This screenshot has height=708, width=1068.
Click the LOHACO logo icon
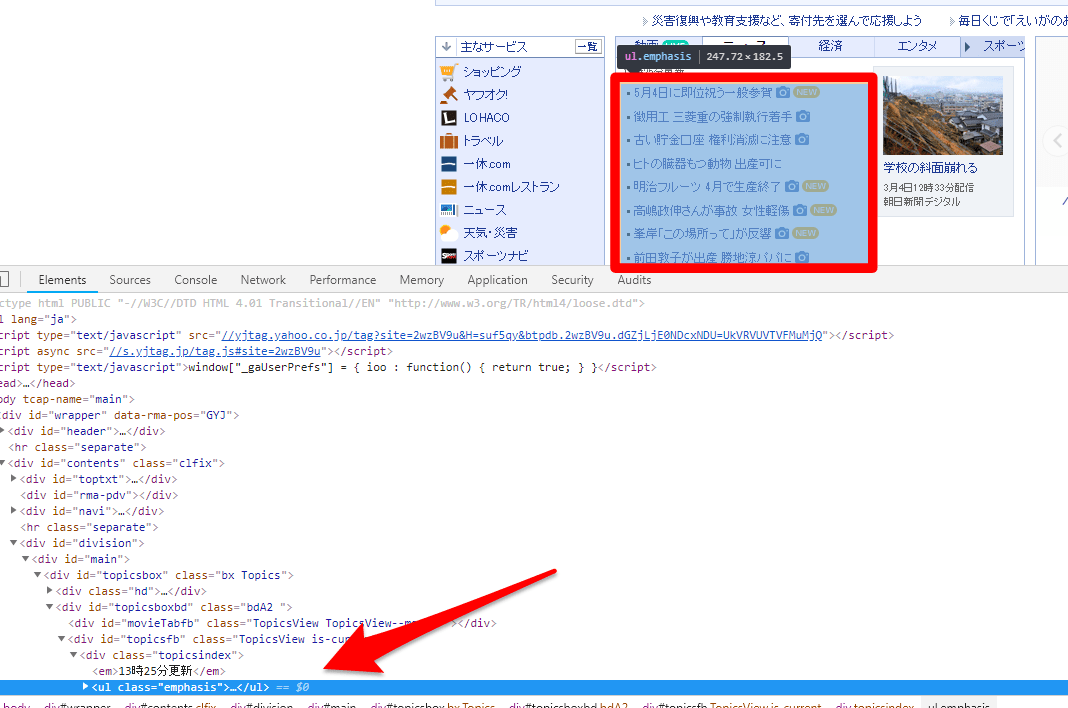pyautogui.click(x=448, y=118)
